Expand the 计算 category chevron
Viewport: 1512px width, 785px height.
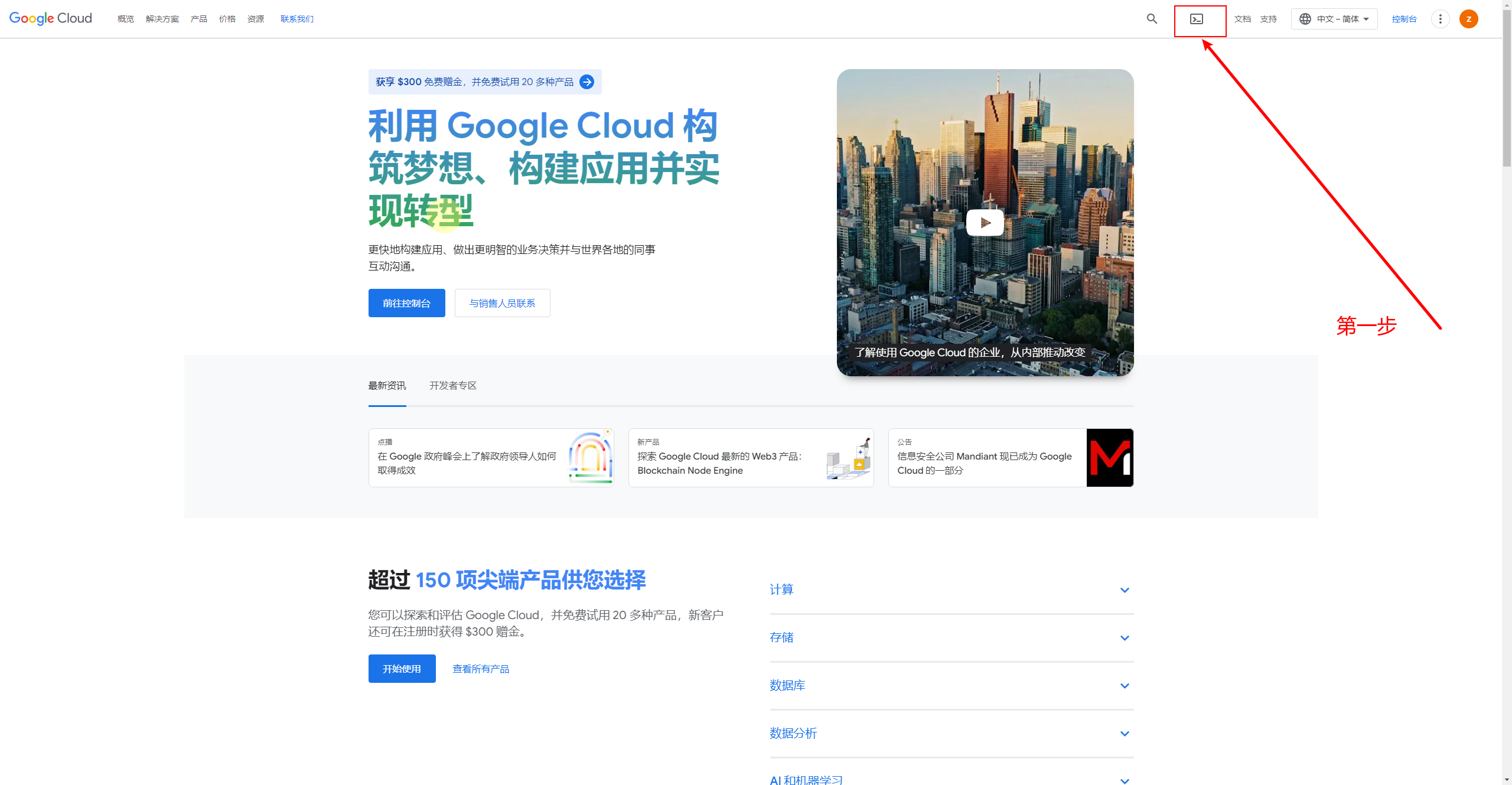[x=1125, y=590]
